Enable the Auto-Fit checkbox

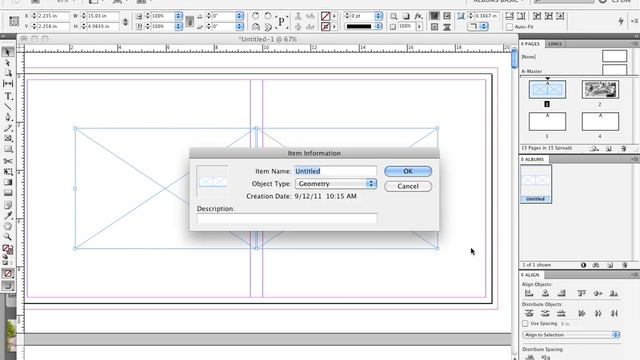click(509, 27)
